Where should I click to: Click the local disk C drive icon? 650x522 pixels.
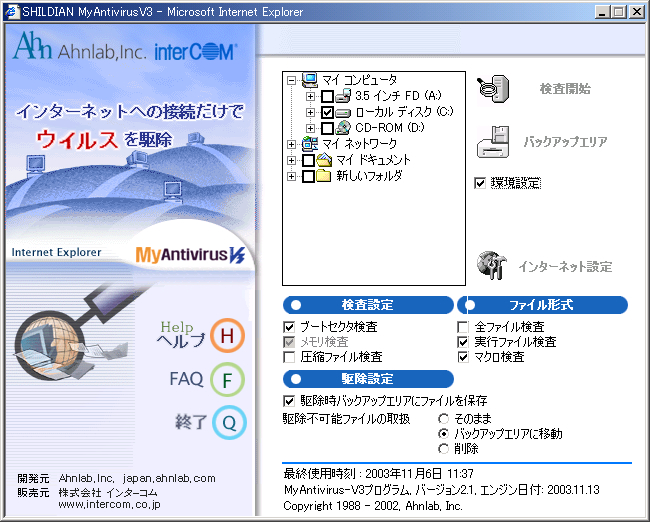(x=343, y=112)
